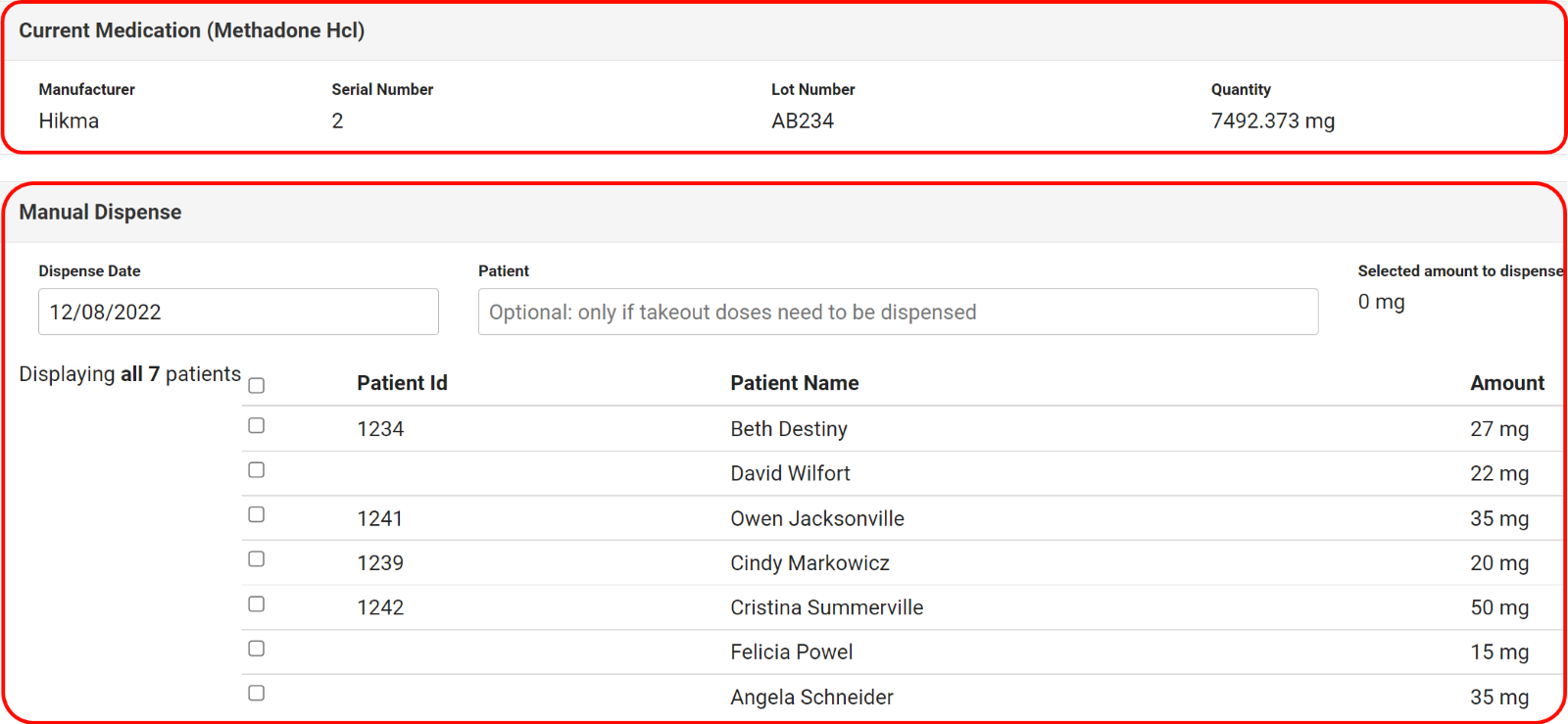Tick the checkbox for Beth Destiny

click(257, 425)
